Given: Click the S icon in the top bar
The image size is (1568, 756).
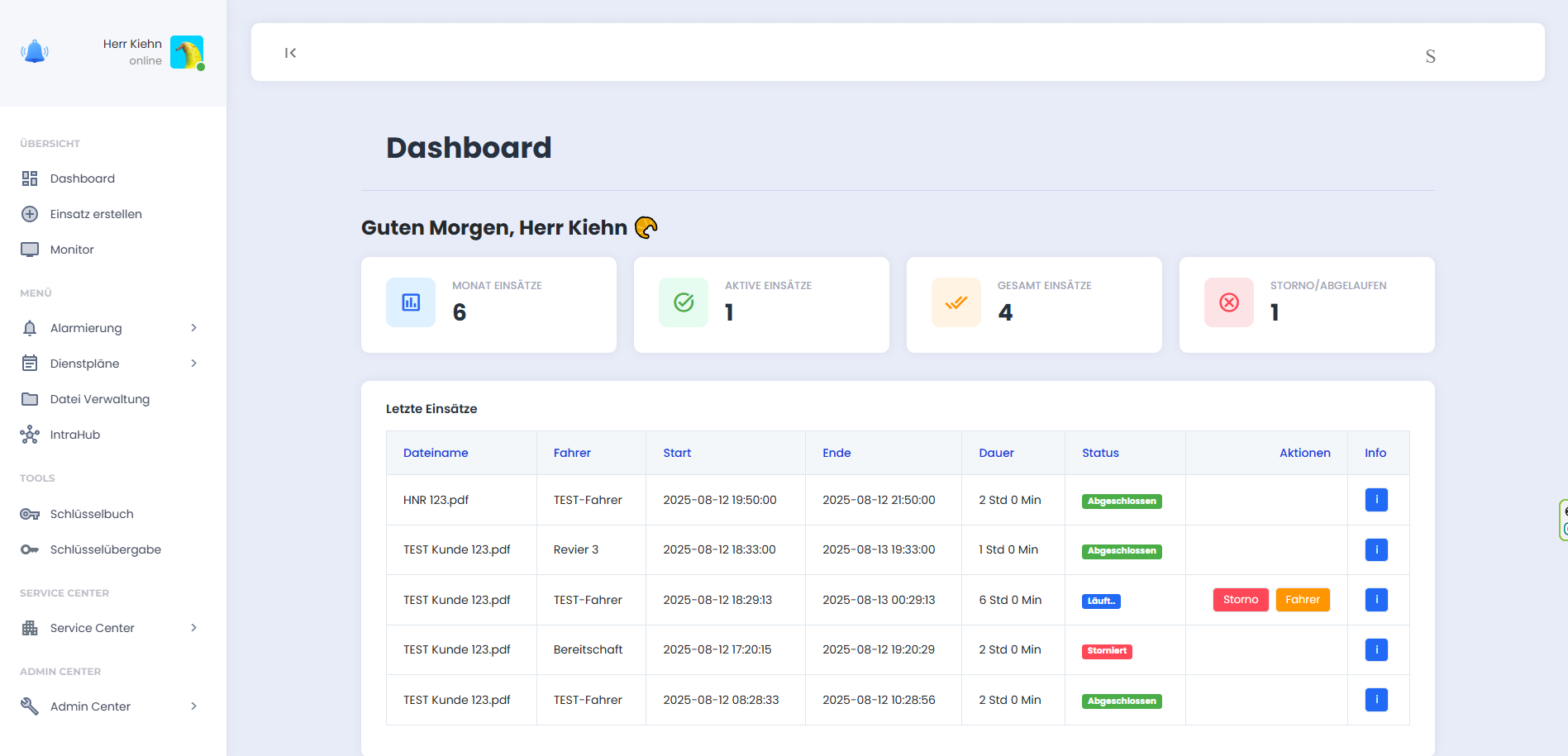Looking at the screenshot, I should tap(1430, 56).
